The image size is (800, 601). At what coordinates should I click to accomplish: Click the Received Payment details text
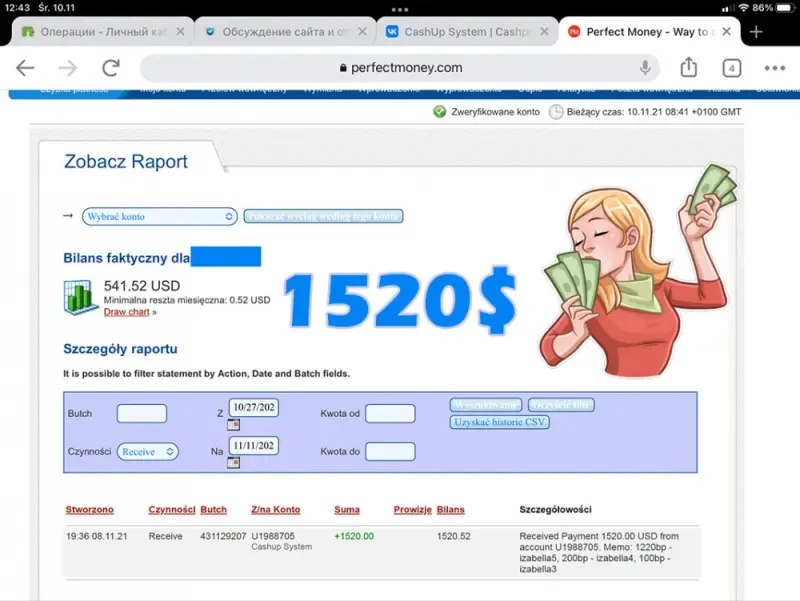click(x=599, y=553)
